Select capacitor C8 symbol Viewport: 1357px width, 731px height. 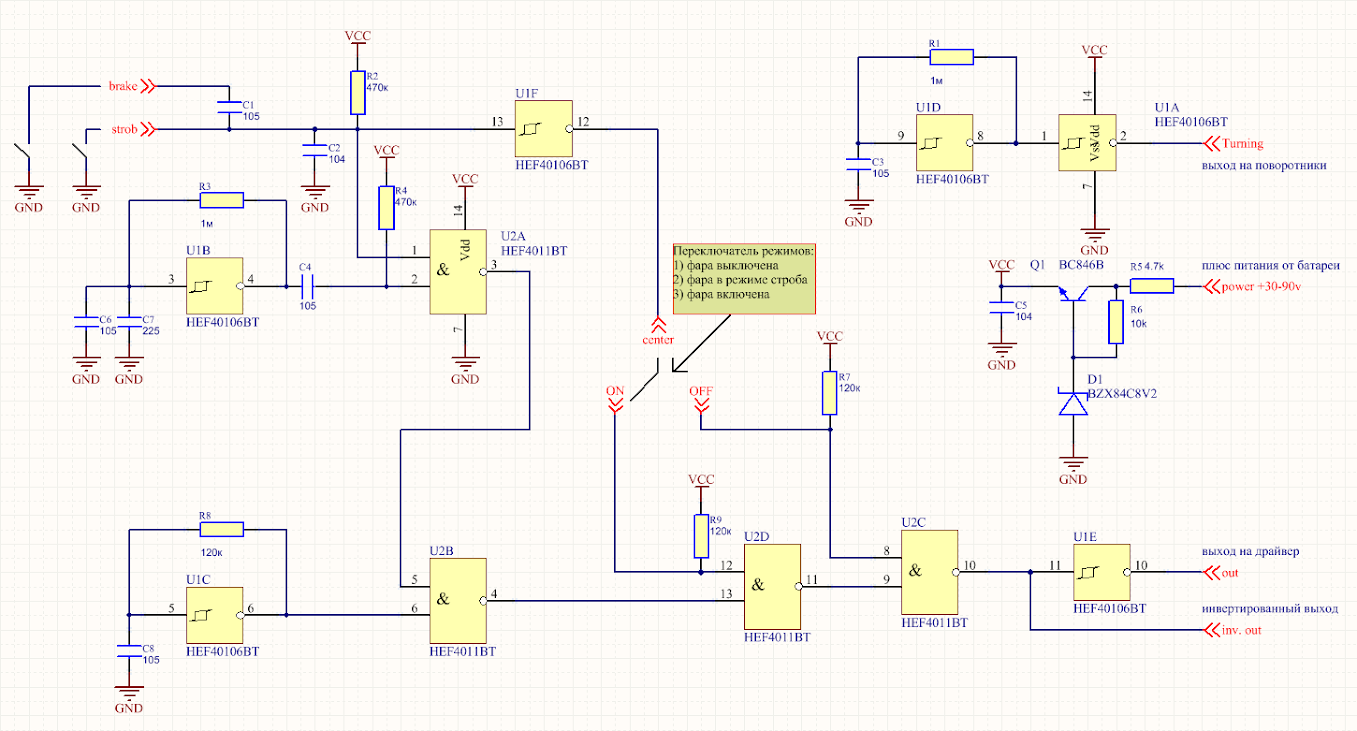coord(129,651)
